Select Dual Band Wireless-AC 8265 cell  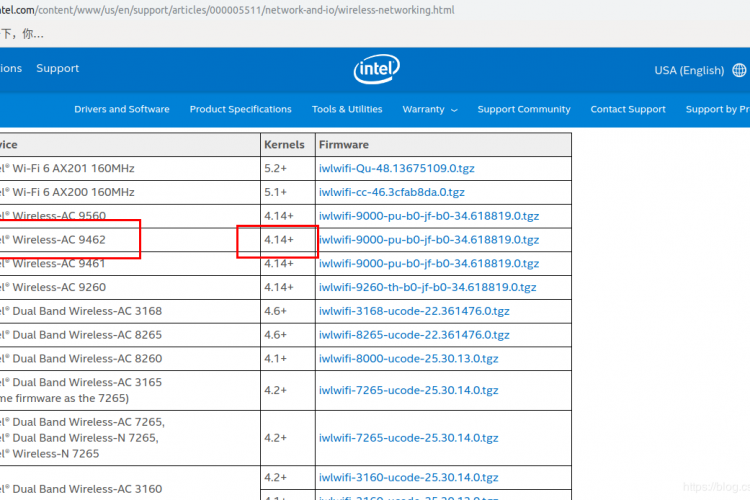tap(130, 335)
